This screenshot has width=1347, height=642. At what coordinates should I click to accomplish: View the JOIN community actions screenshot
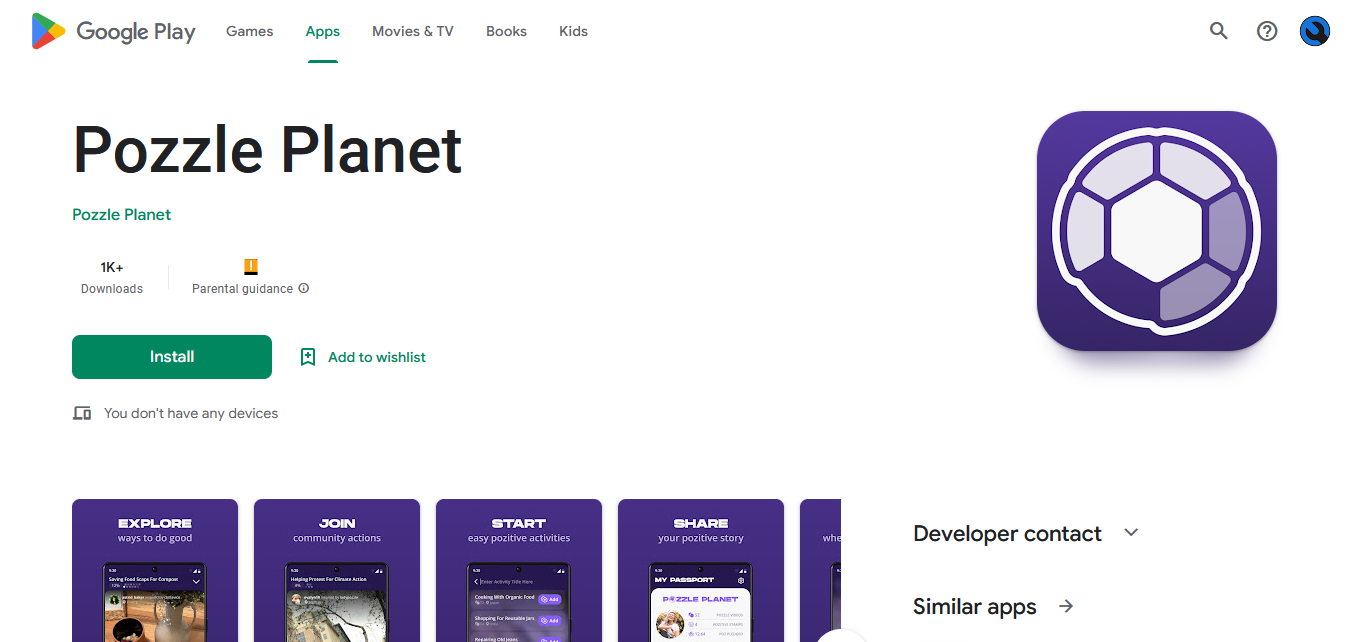[337, 570]
